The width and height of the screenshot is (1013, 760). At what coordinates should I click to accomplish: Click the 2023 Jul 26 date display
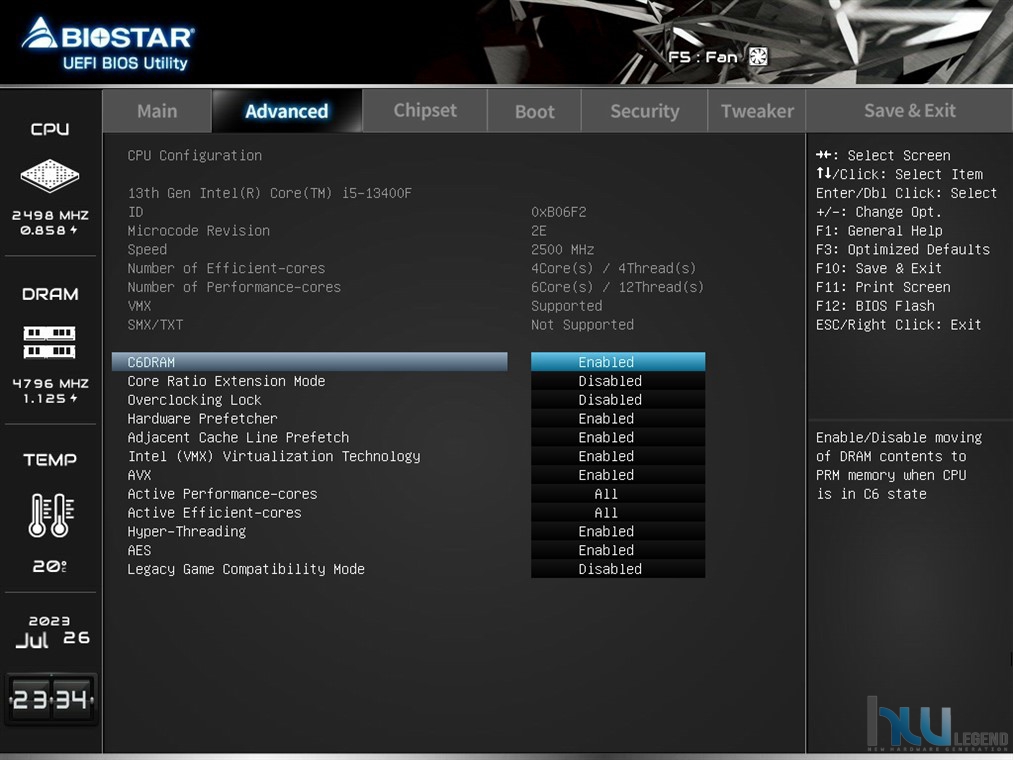[52, 631]
